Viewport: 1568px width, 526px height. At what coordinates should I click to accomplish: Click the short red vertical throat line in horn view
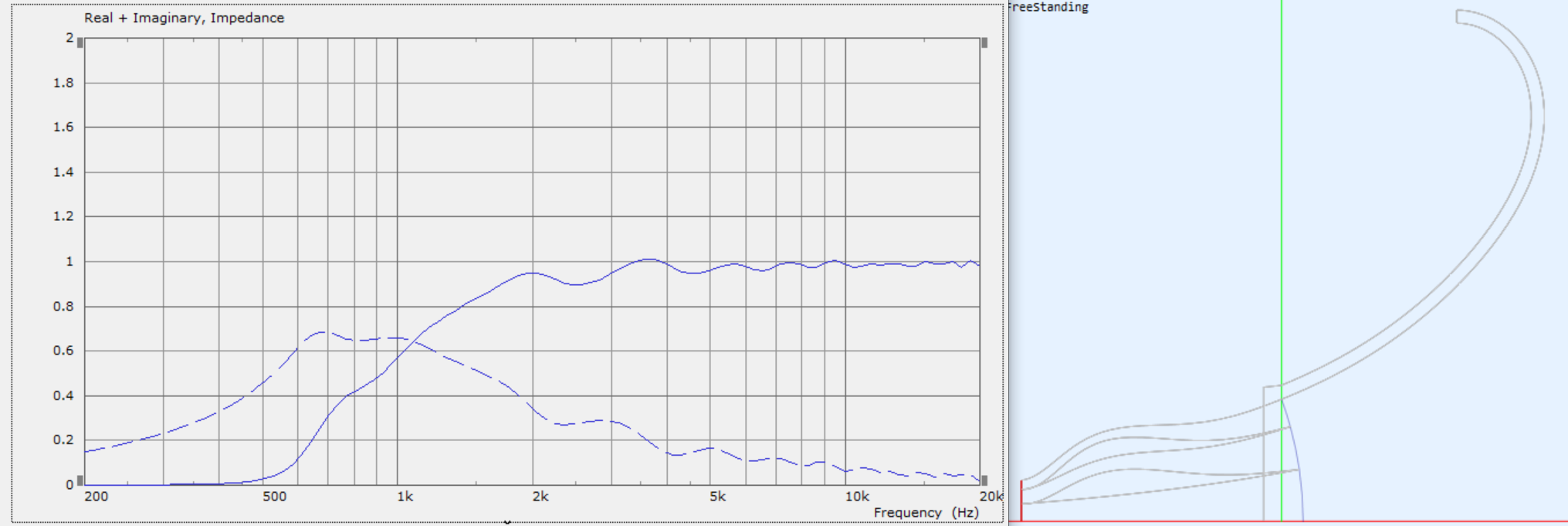(1021, 501)
